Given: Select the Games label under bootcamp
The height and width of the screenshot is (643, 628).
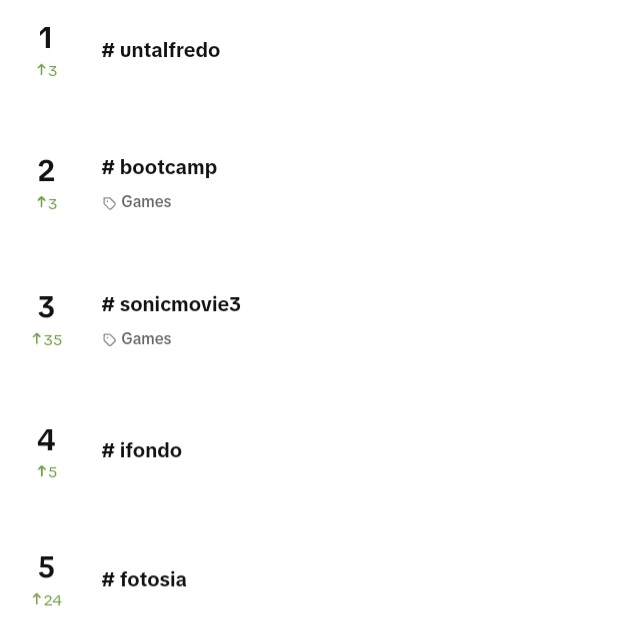Looking at the screenshot, I should 146,202.
